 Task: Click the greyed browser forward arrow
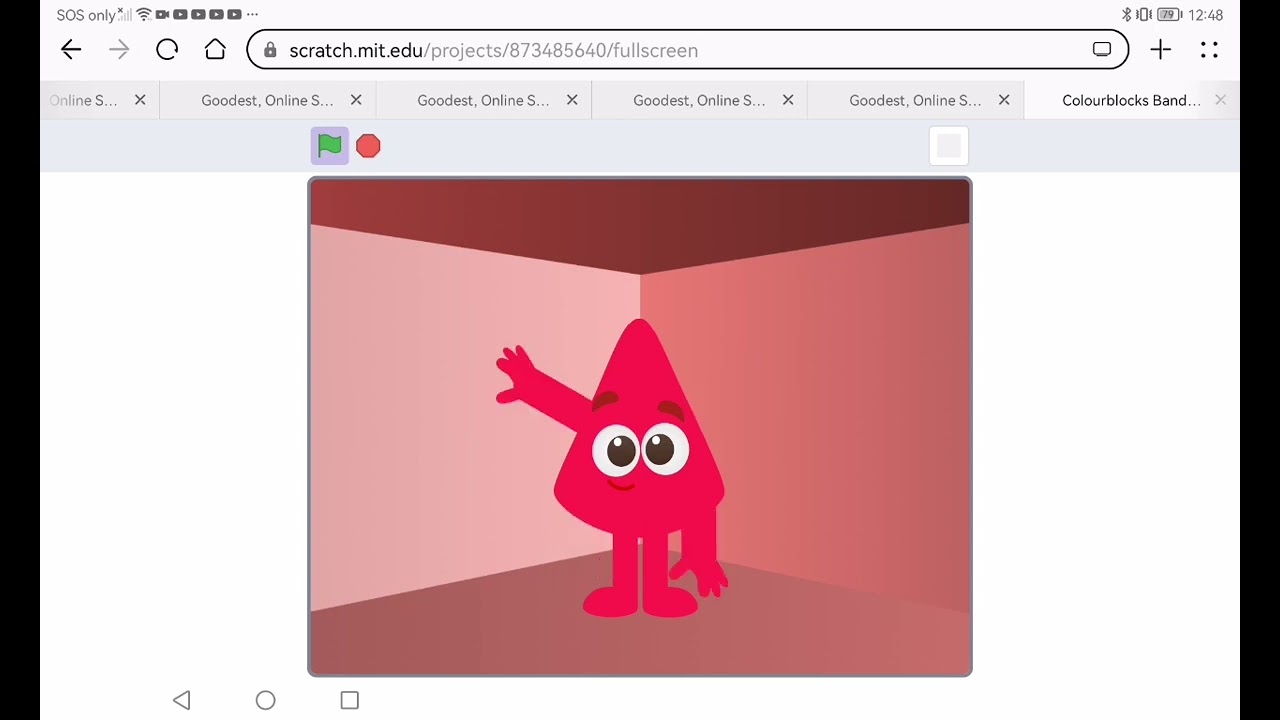click(x=119, y=50)
